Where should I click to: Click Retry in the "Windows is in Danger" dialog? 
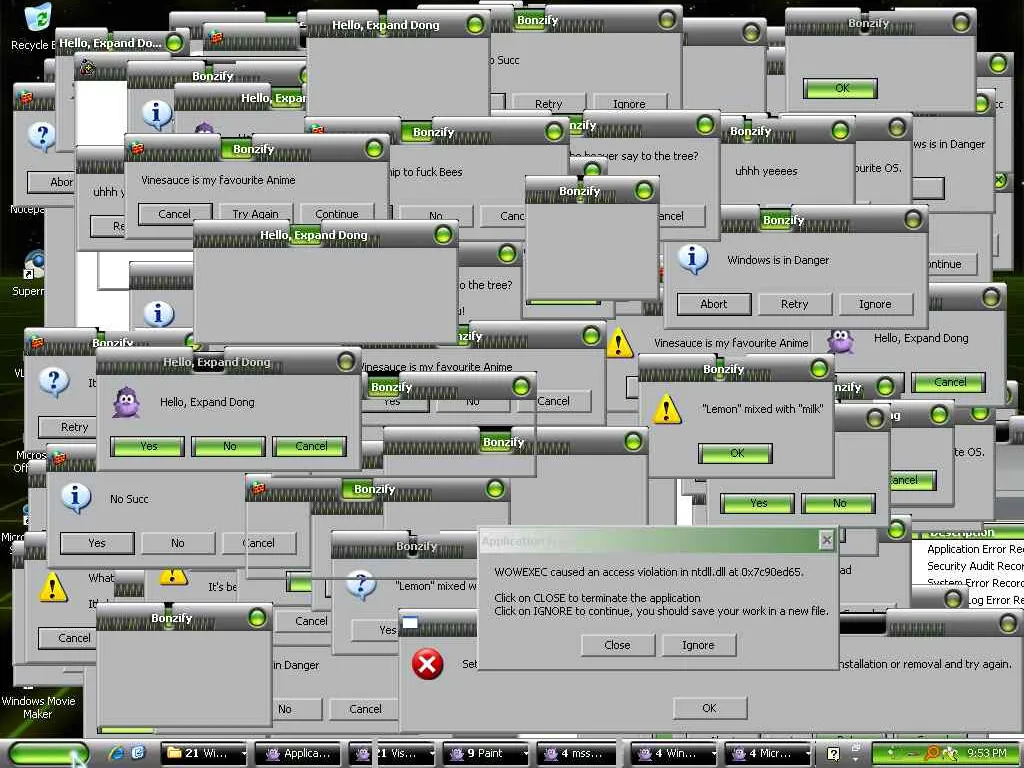pyautogui.click(x=794, y=304)
